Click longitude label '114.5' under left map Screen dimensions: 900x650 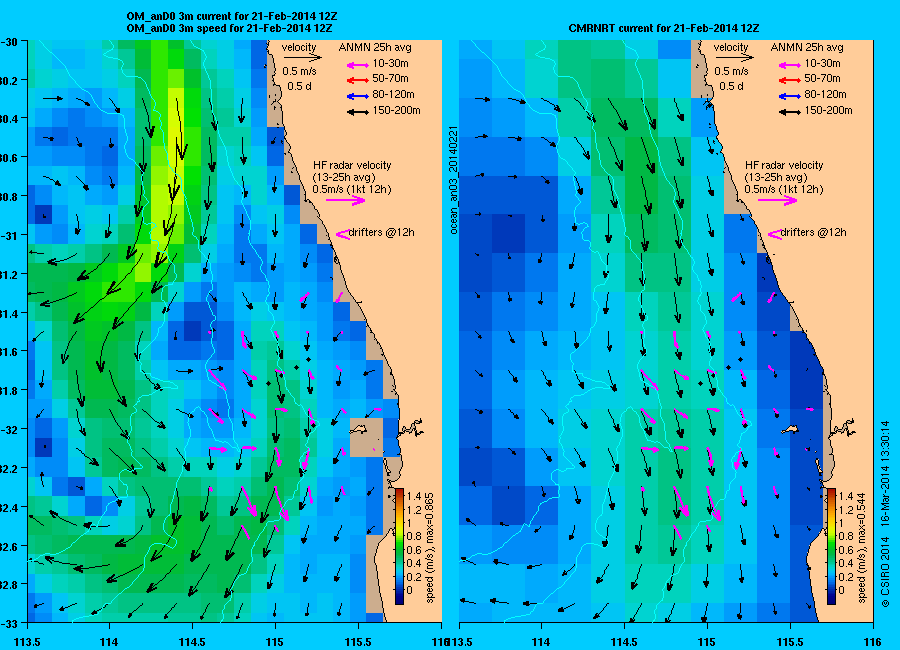point(192,642)
